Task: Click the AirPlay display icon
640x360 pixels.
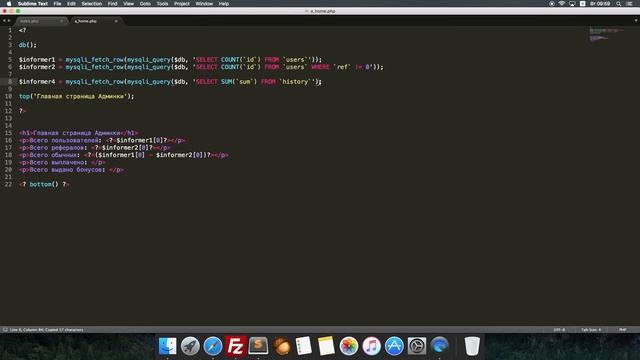Action: [572, 4]
